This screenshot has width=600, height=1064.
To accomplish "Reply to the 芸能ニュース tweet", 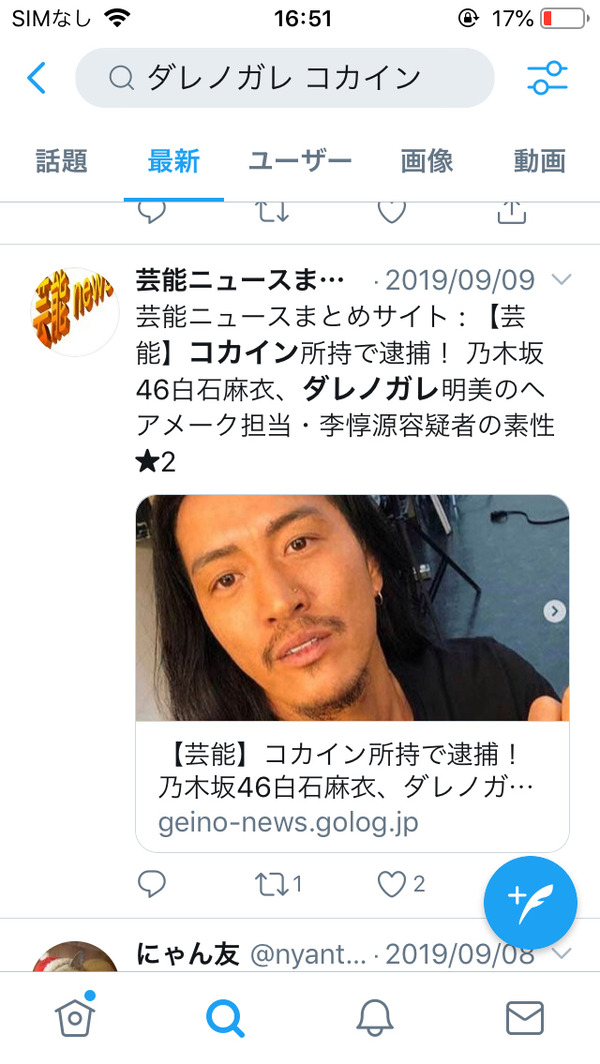I will coord(151,884).
